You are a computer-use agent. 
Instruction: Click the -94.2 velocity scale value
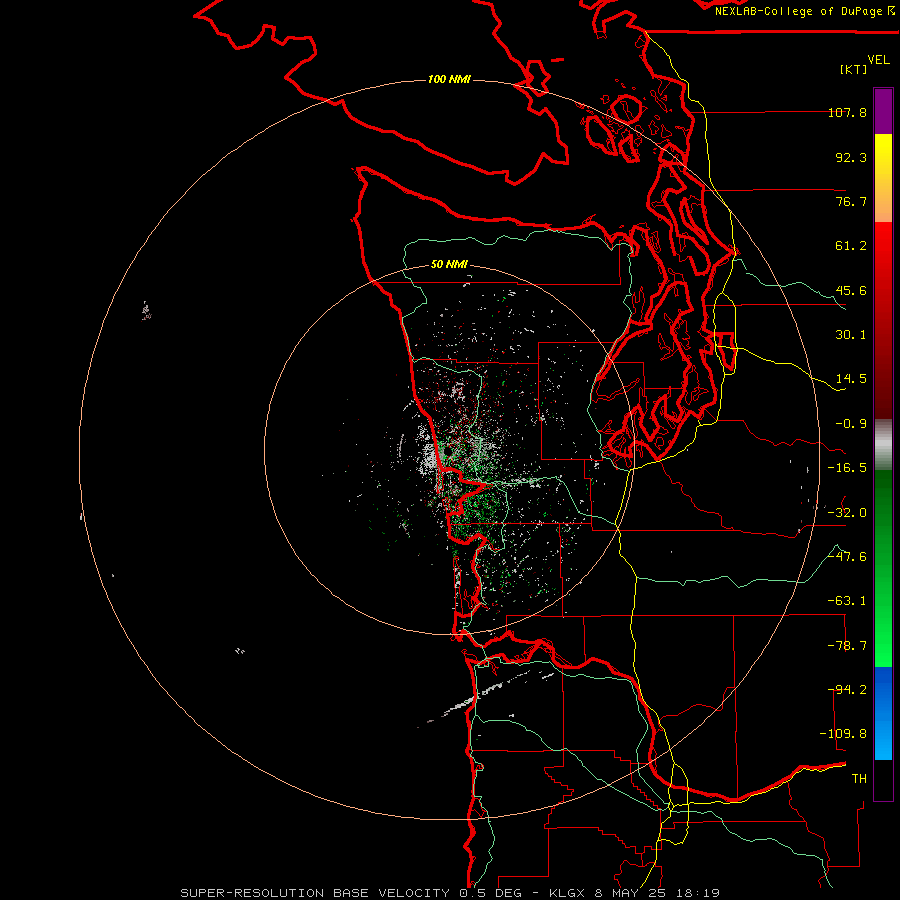(847, 690)
